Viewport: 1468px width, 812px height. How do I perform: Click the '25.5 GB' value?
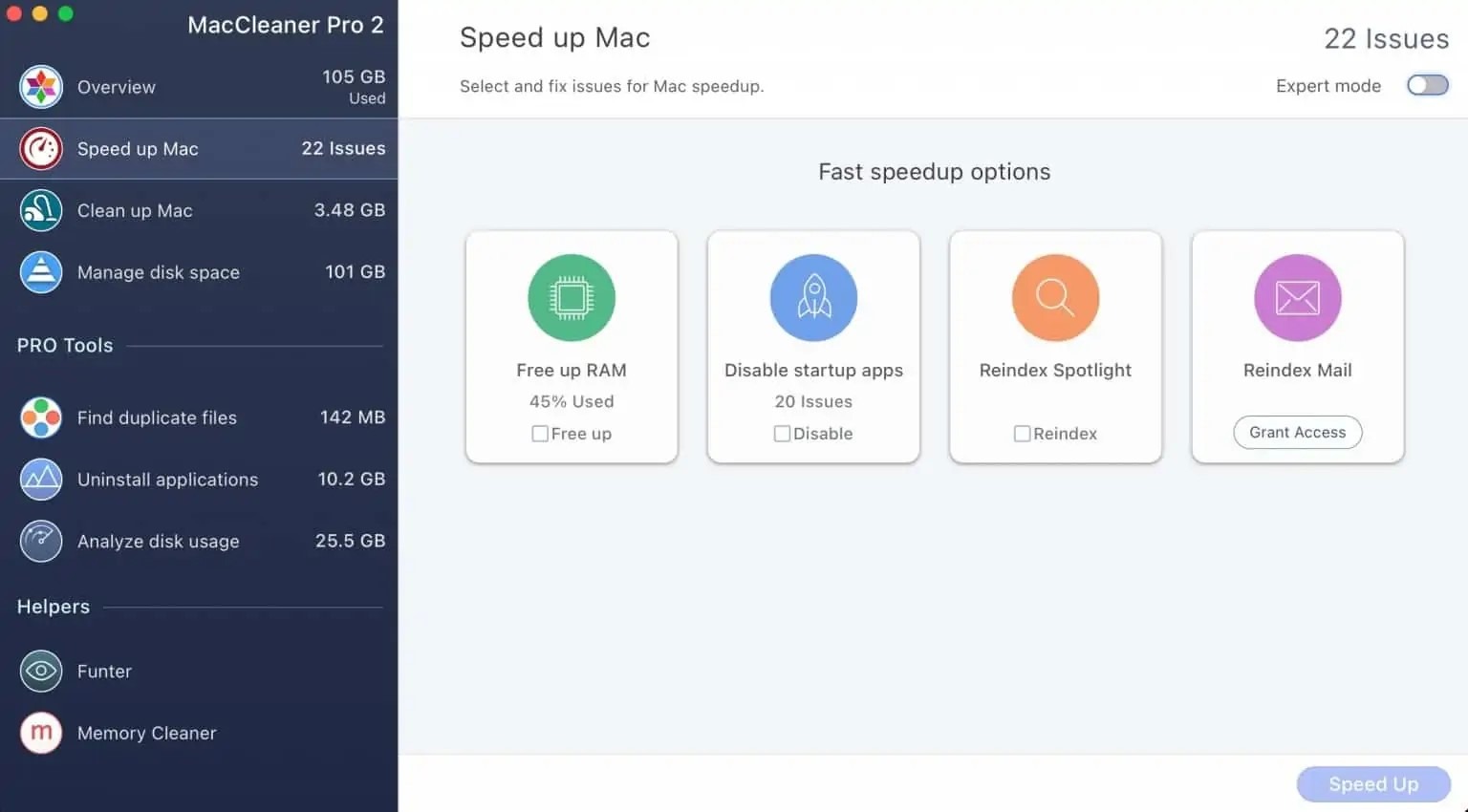pyautogui.click(x=351, y=541)
